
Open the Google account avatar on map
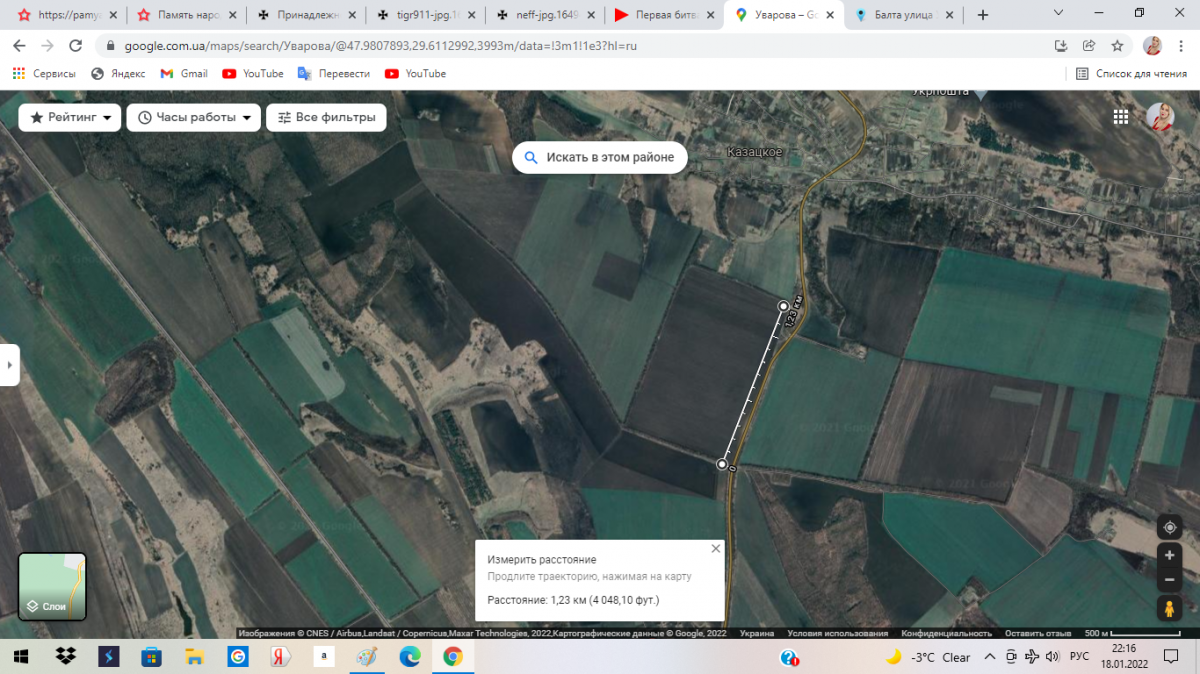point(1160,117)
